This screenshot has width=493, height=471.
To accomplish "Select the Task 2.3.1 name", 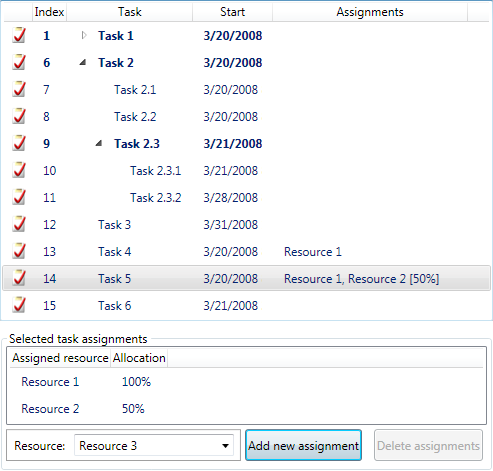I will 155,171.
